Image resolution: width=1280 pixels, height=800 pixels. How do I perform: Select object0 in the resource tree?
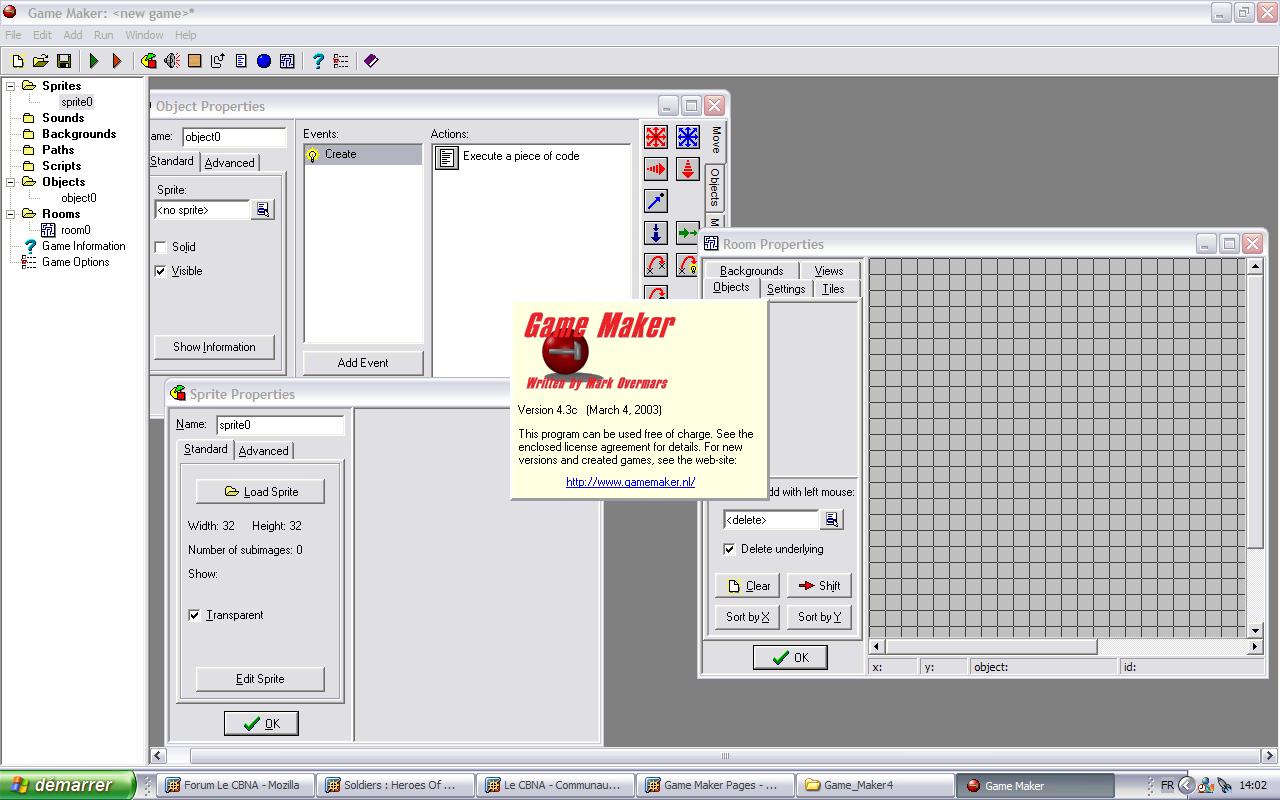click(79, 198)
